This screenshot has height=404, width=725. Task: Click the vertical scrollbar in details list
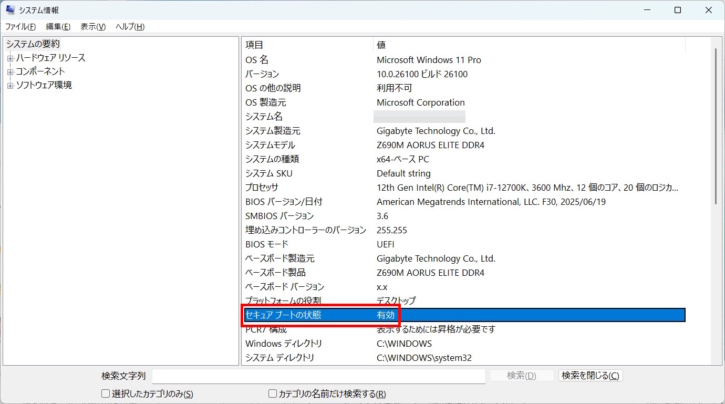coord(718,200)
